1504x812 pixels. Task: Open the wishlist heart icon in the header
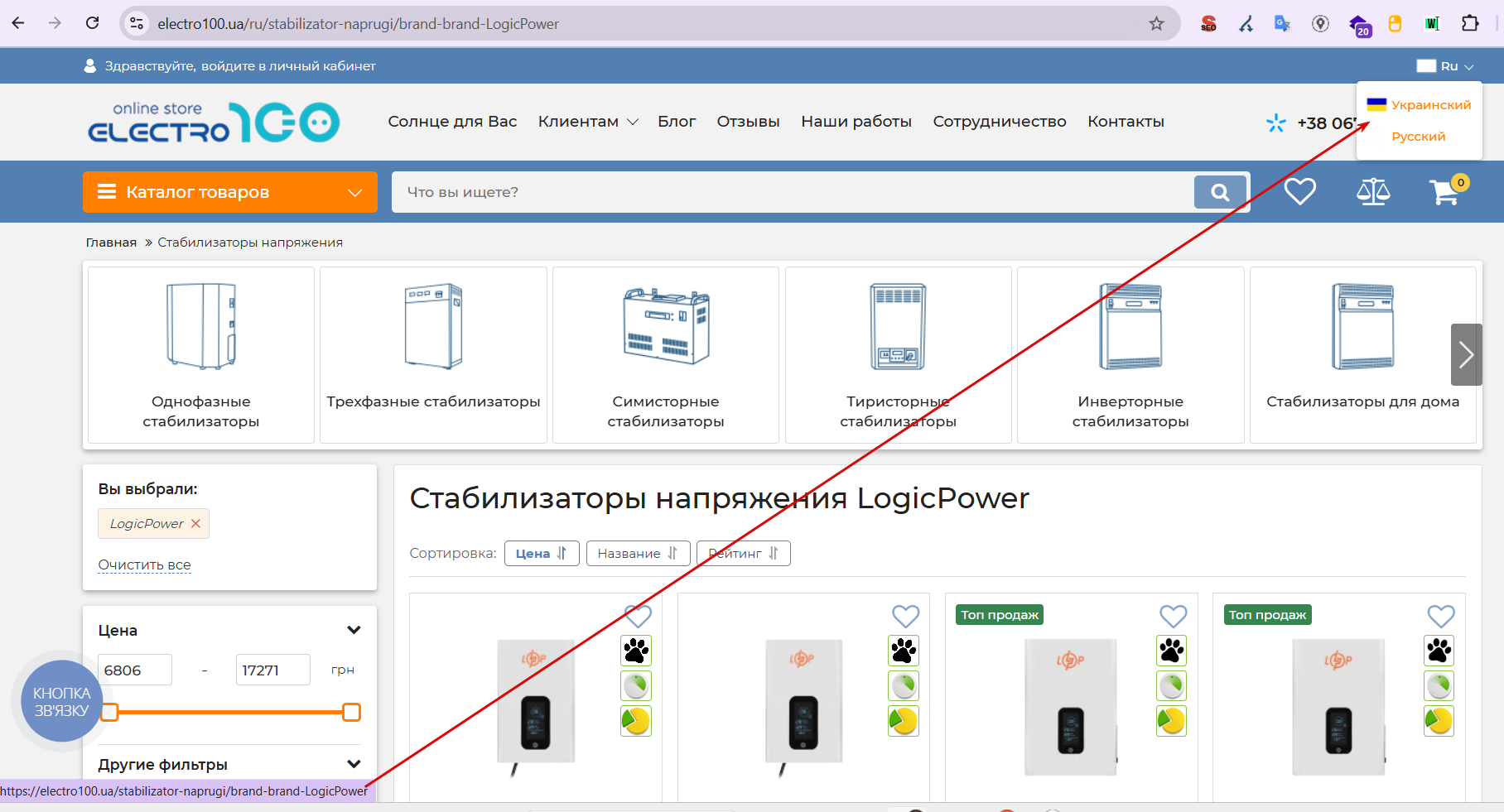1300,192
